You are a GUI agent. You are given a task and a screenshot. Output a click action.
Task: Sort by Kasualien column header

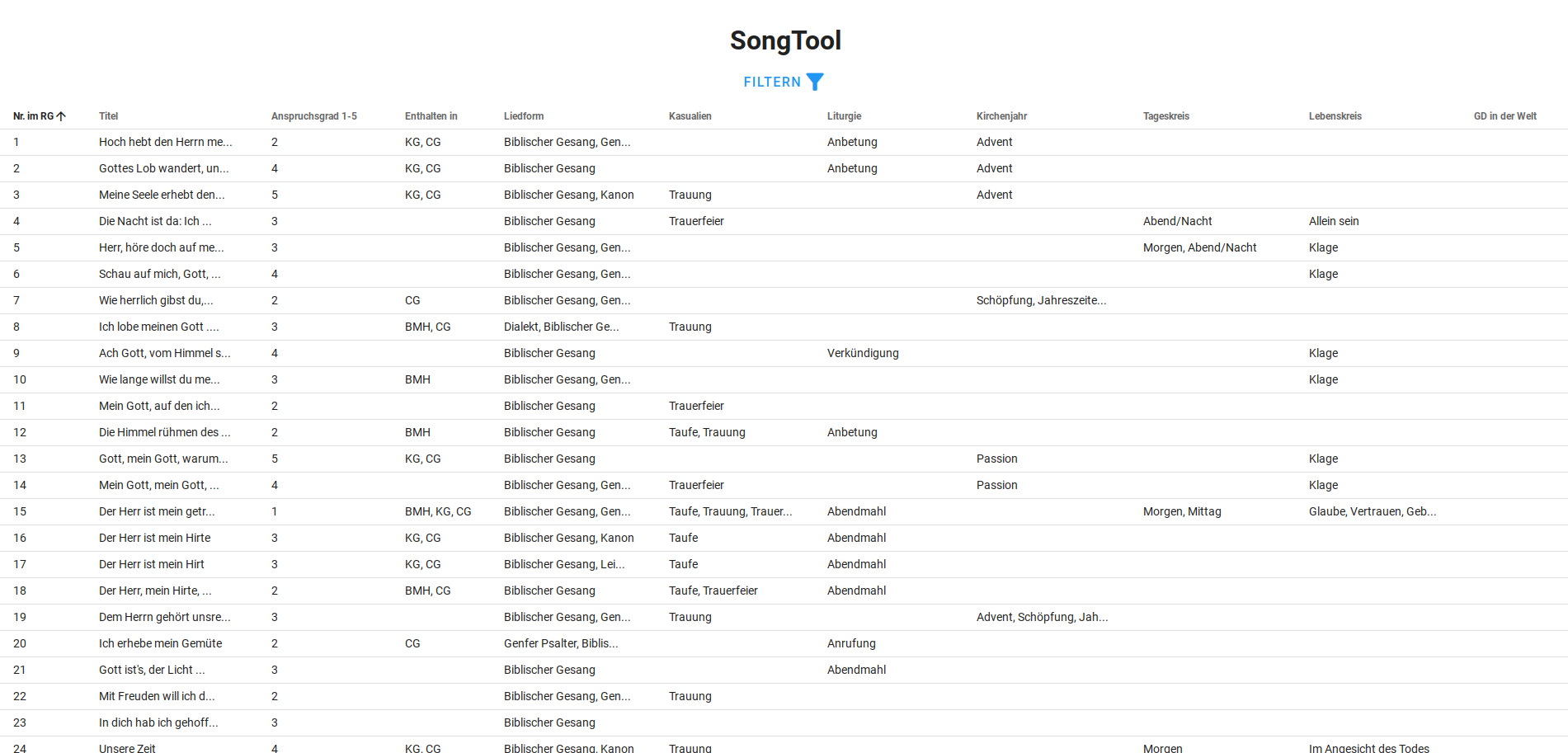(690, 116)
